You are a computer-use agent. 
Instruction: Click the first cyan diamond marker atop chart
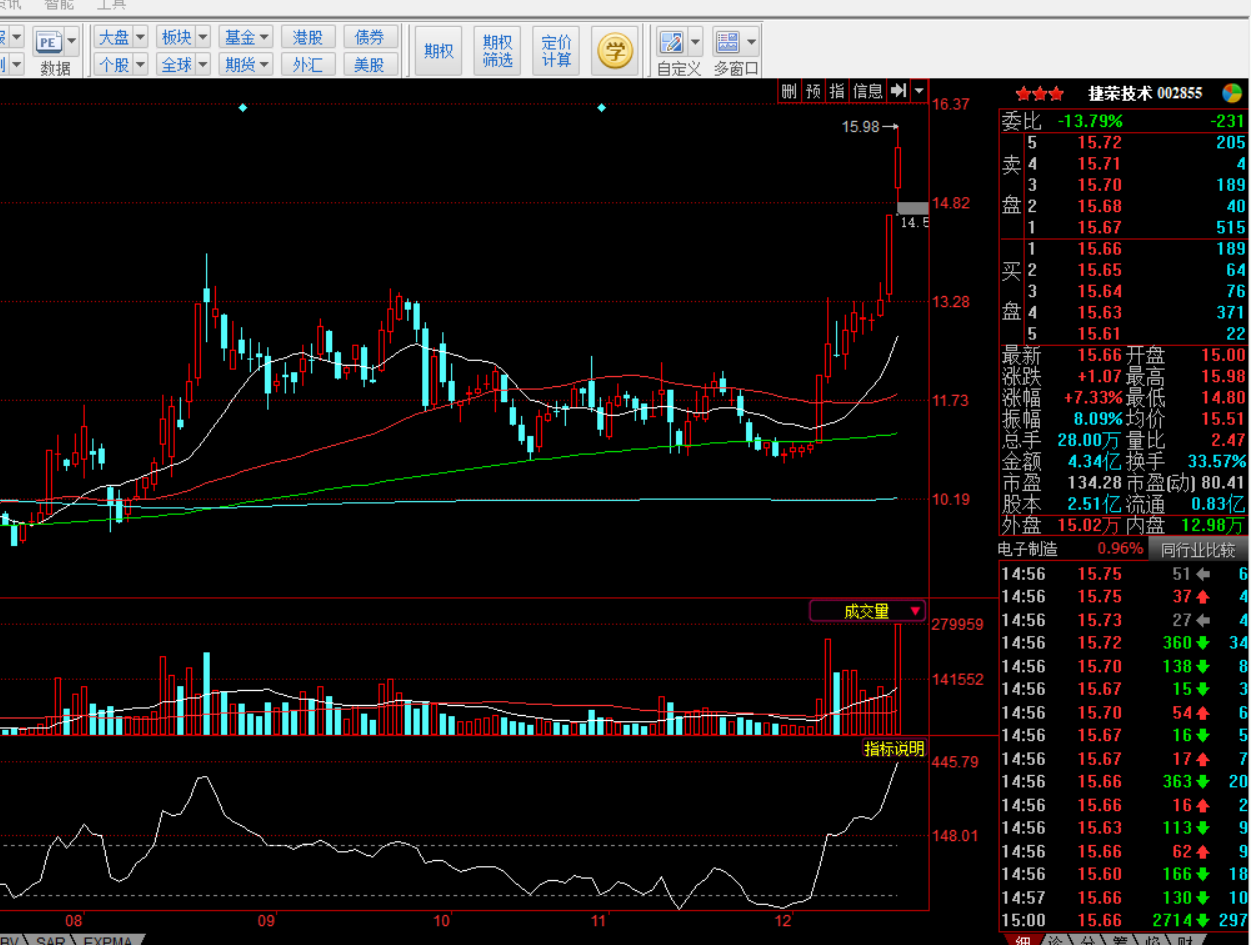click(242, 107)
